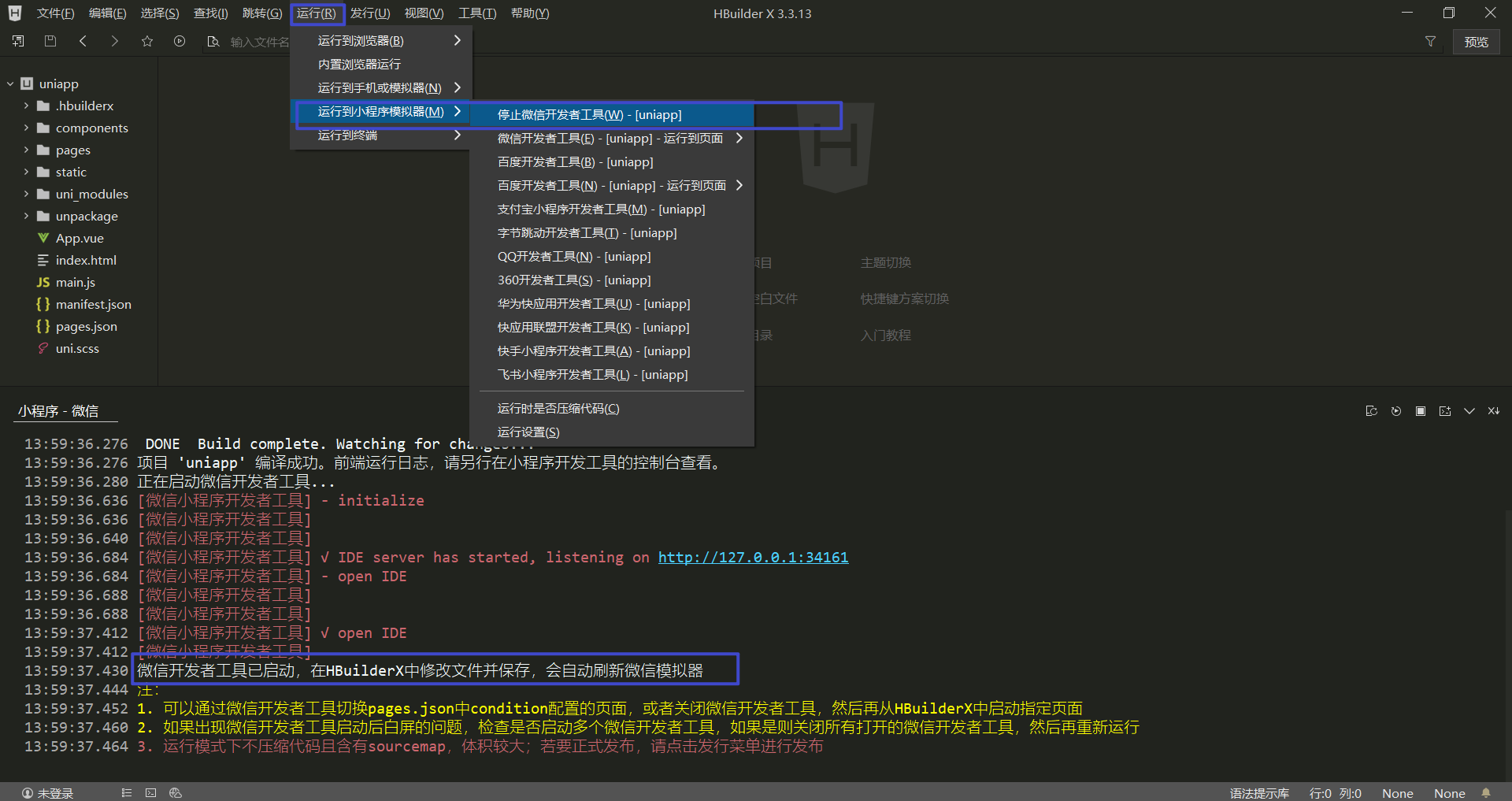
Task: Click the 预览 button
Action: pyautogui.click(x=1476, y=42)
